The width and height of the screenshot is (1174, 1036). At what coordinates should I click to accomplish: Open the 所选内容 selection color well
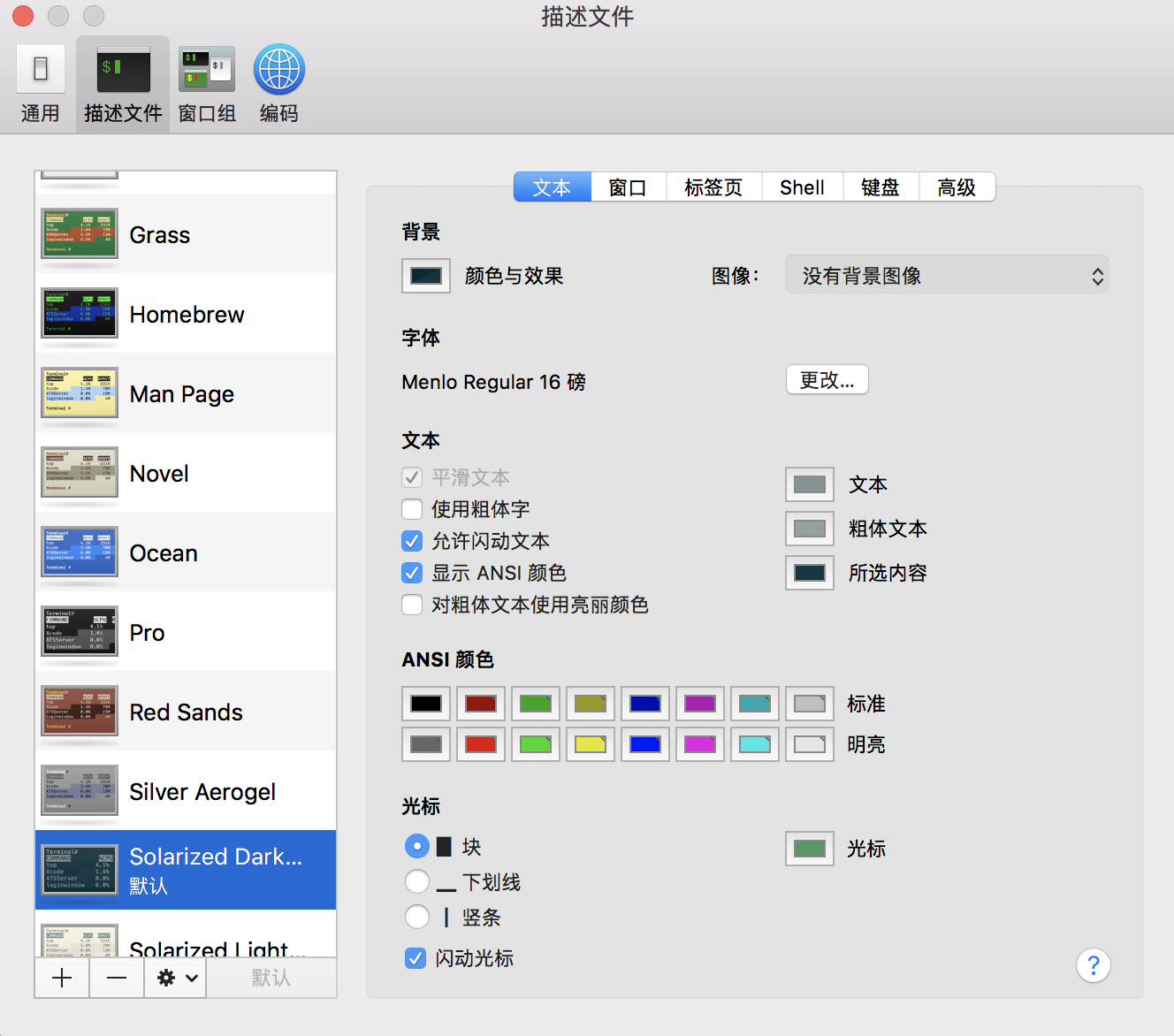tap(810, 573)
